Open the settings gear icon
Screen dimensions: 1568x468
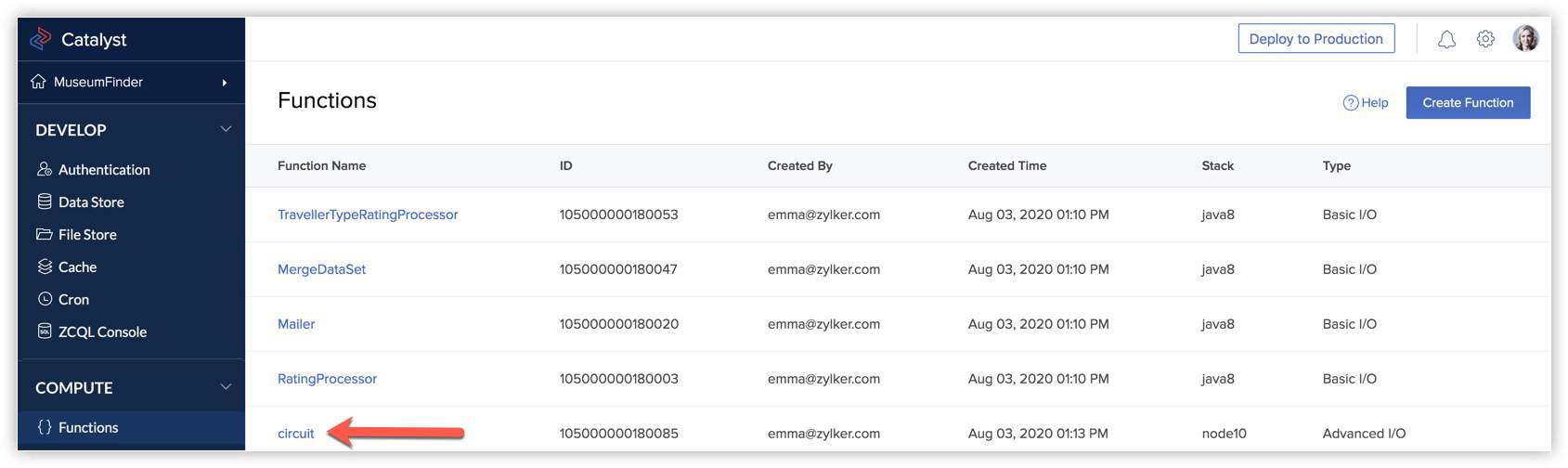(1485, 39)
